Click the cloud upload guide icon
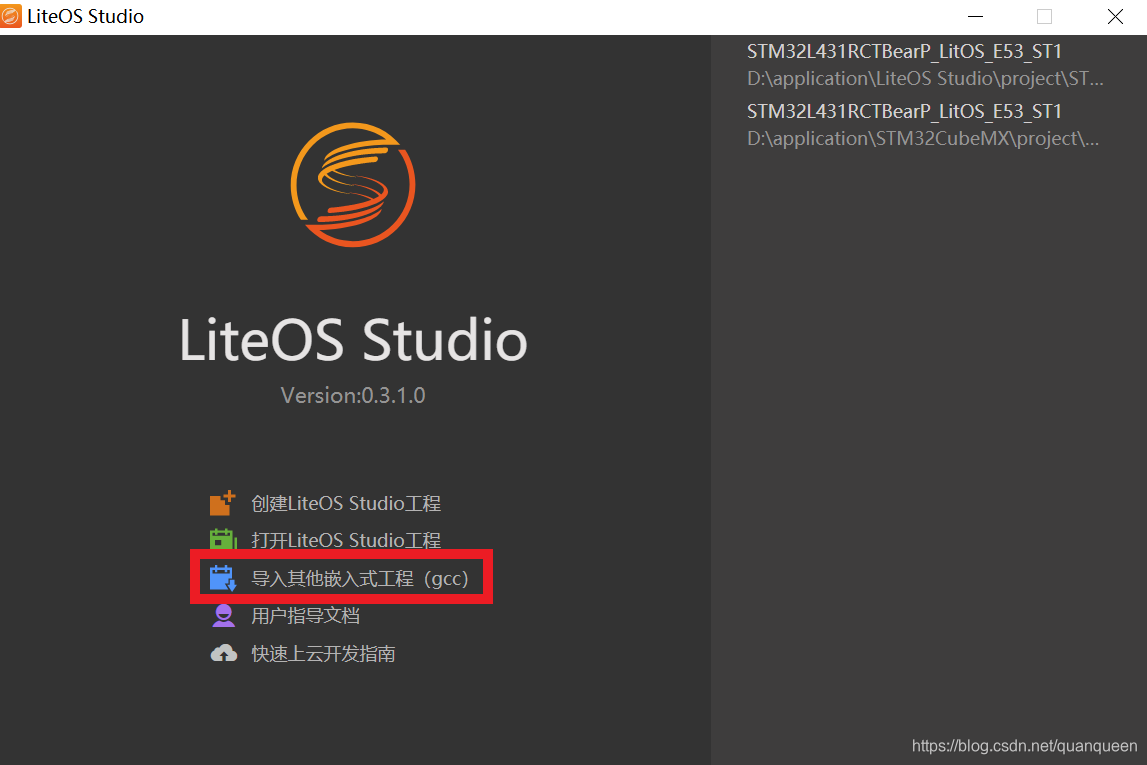1147x765 pixels. [x=224, y=653]
